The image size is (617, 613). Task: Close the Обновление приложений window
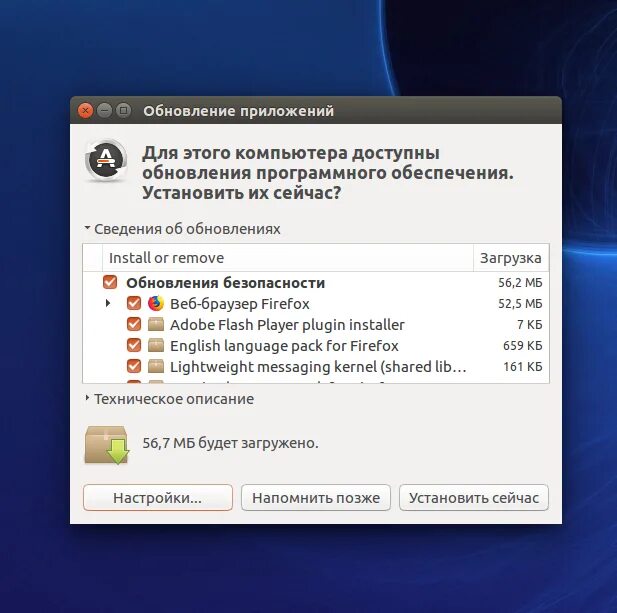[x=85, y=111]
